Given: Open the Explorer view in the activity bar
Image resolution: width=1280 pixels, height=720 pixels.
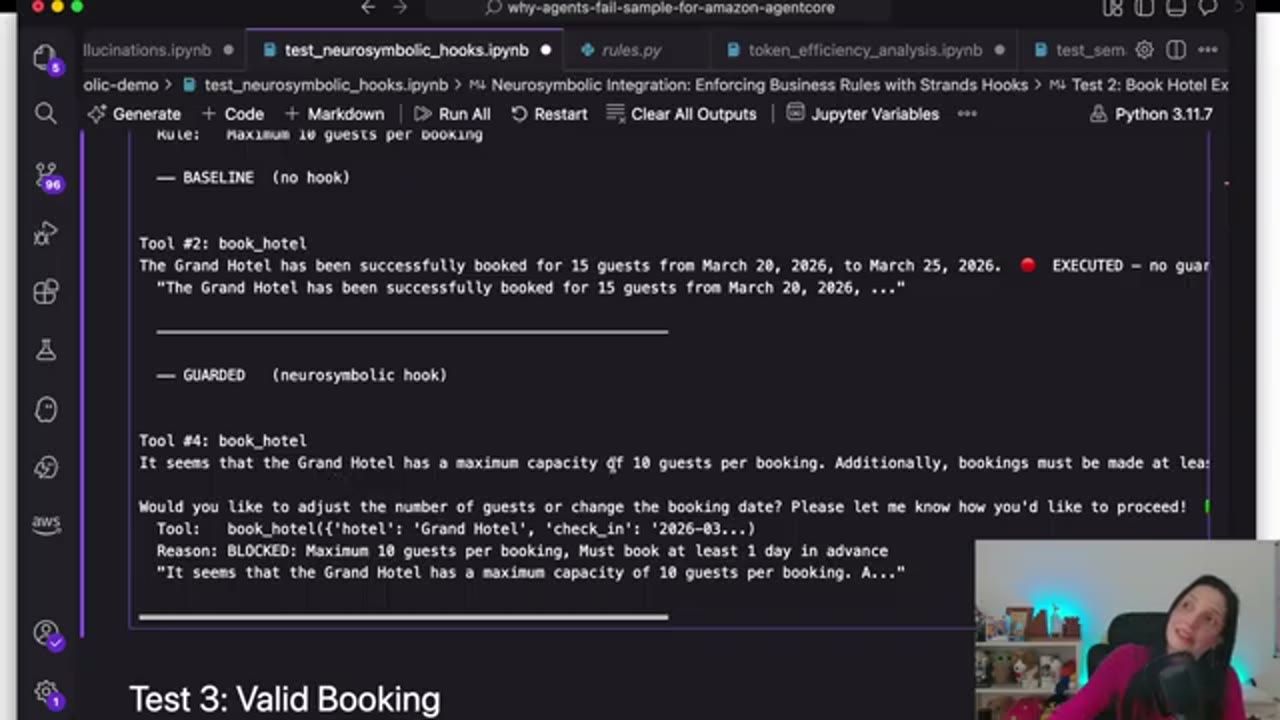Looking at the screenshot, I should tap(45, 57).
